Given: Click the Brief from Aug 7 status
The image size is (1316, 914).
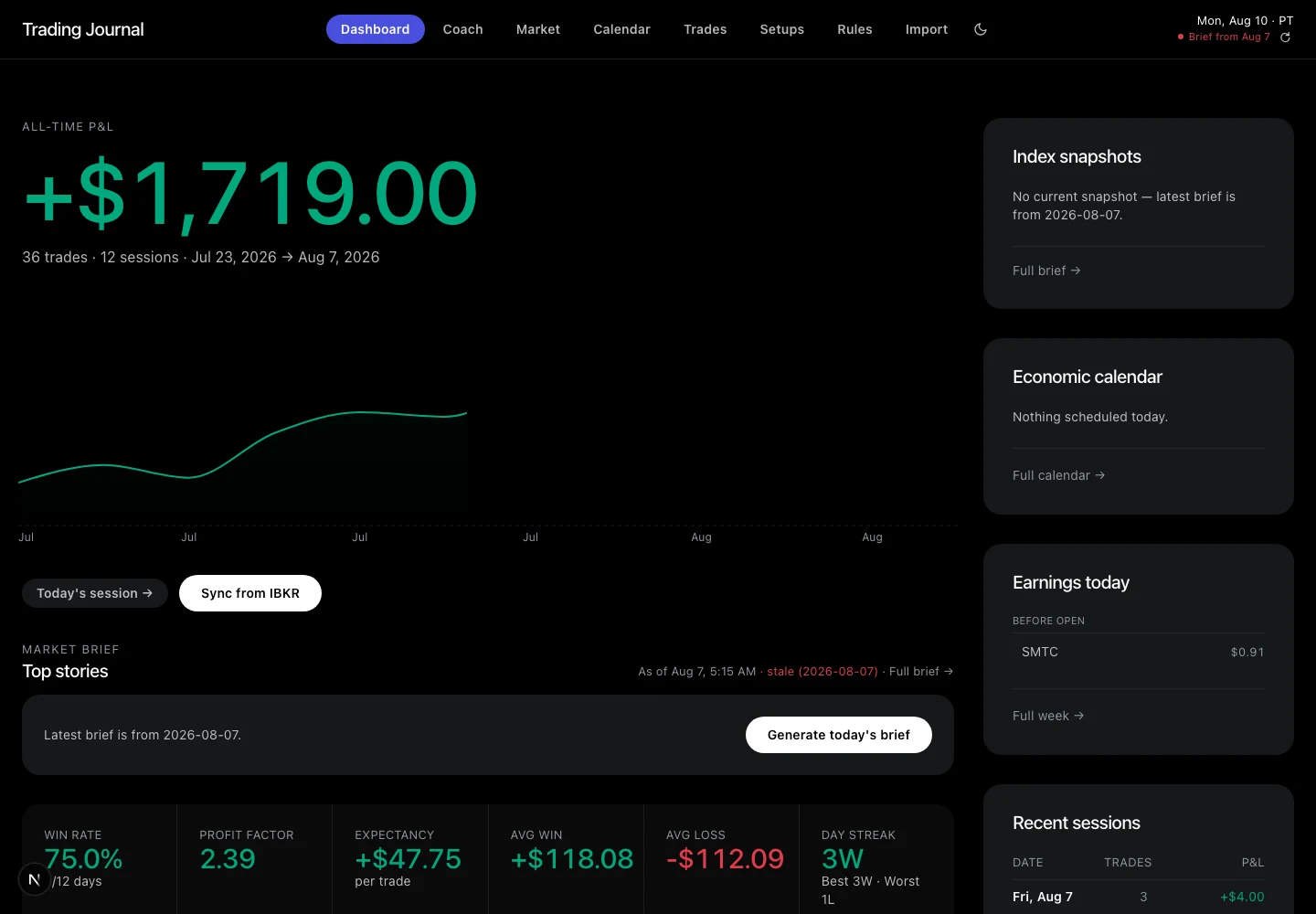Looking at the screenshot, I should tap(1224, 37).
